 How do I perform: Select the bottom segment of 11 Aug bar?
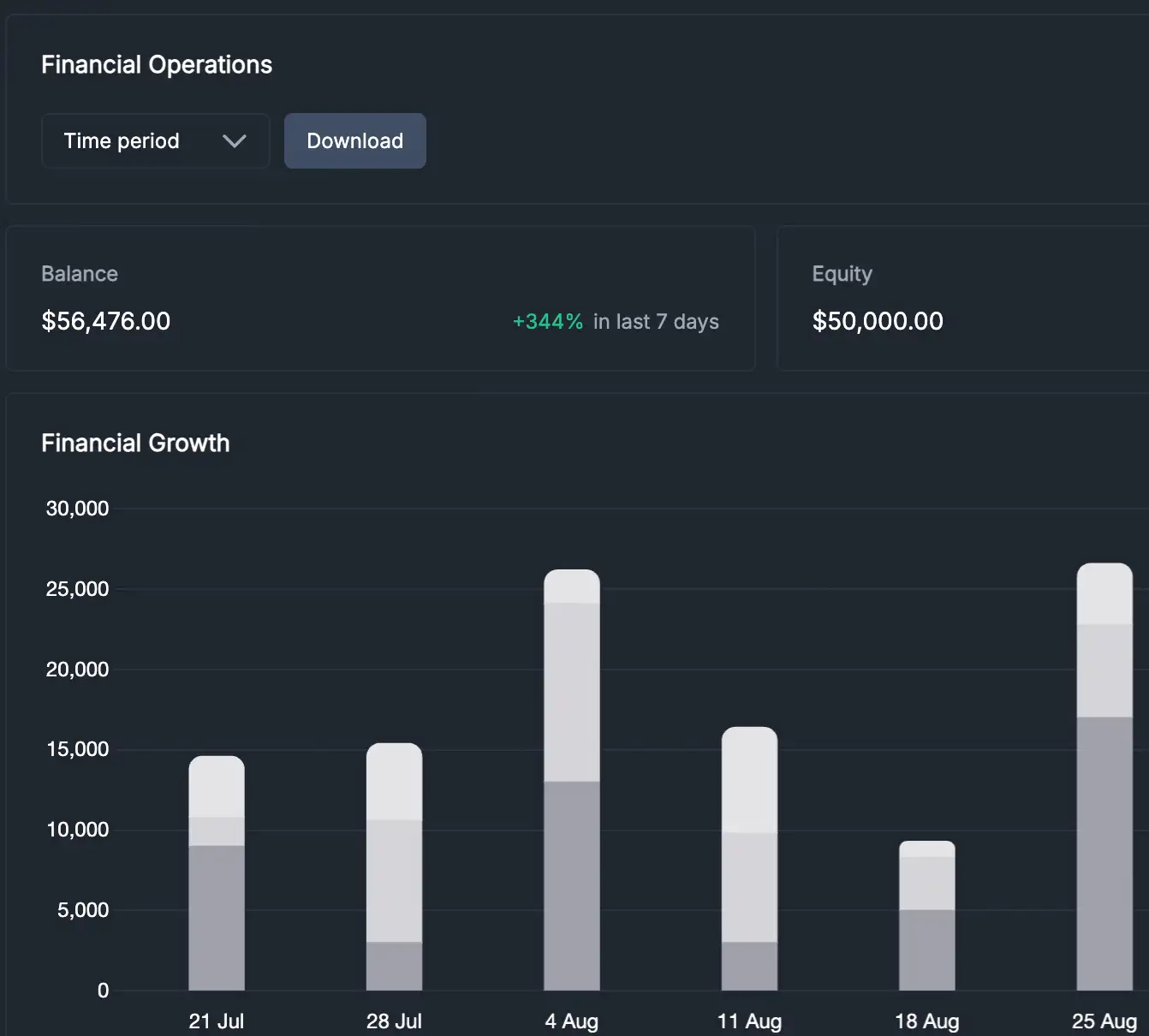749,966
